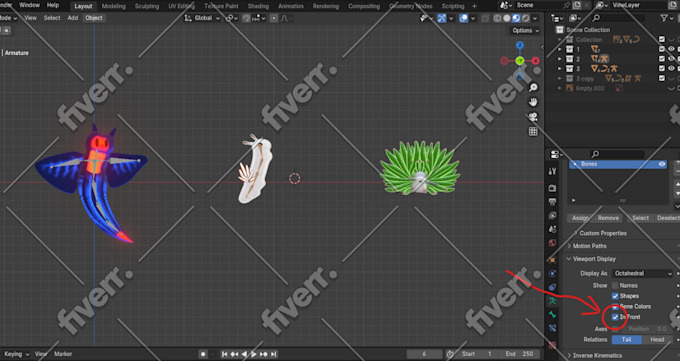The width and height of the screenshot is (680, 361).
Task: Uncheck the Bone Colors checkbox
Action: pyautogui.click(x=615, y=306)
